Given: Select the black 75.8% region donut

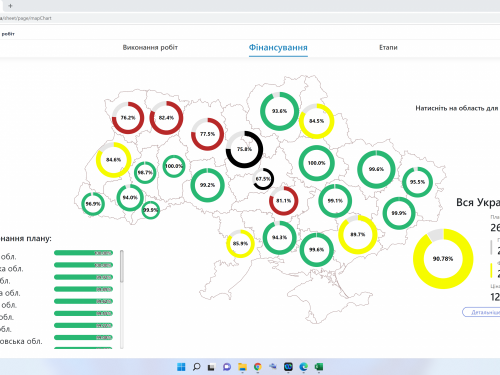Looking at the screenshot, I should (x=244, y=149).
